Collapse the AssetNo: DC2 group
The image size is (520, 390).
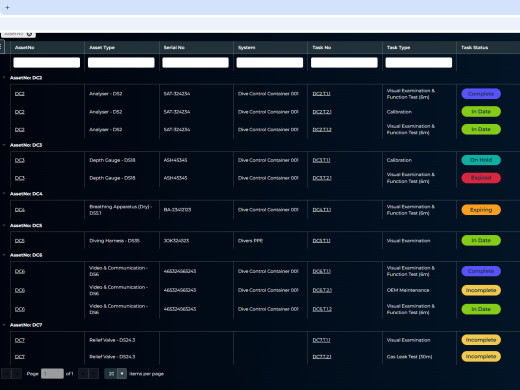[4, 78]
